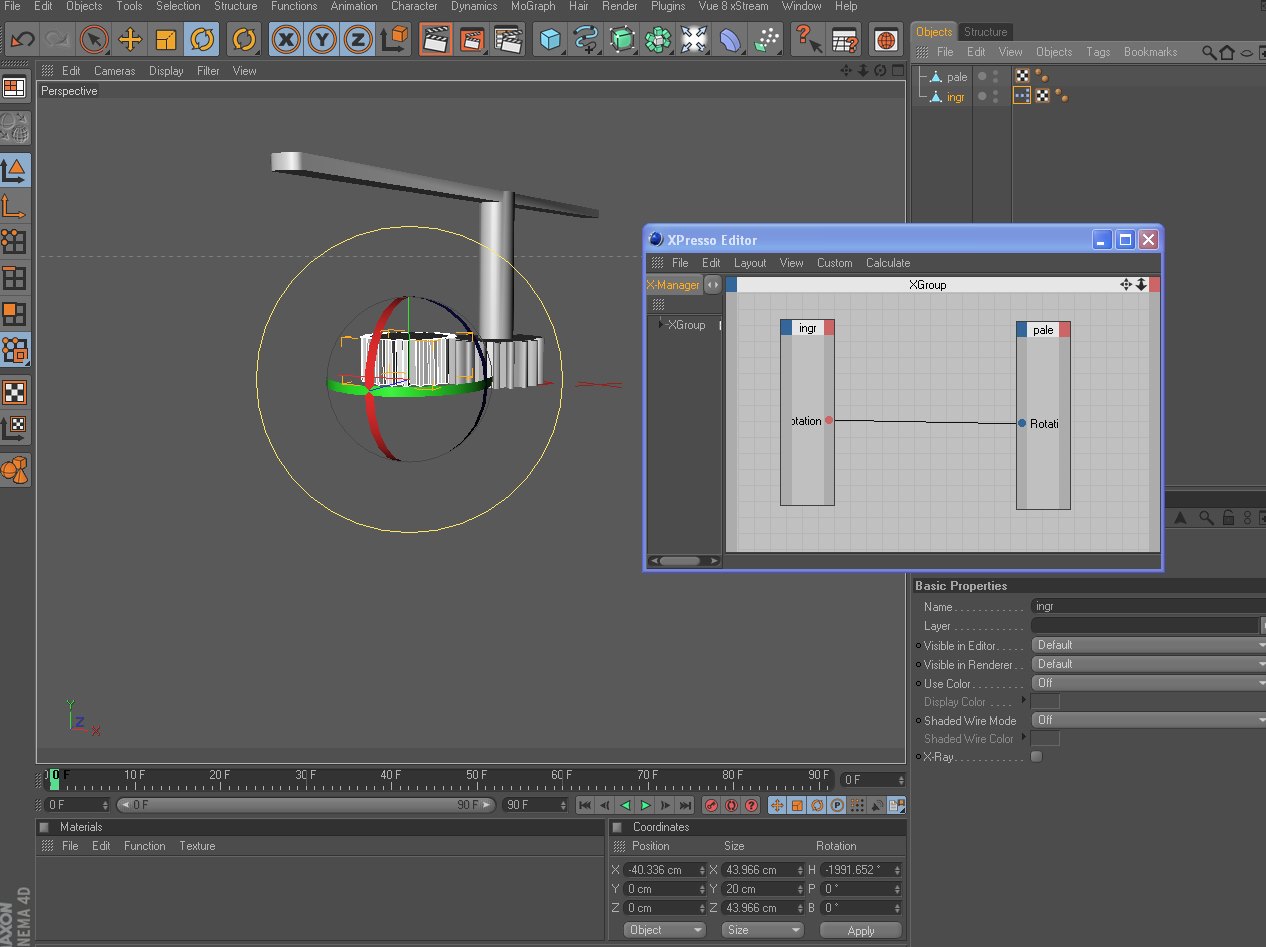Select the Move tool in top toolbar
The height and width of the screenshot is (947, 1266).
pos(130,40)
